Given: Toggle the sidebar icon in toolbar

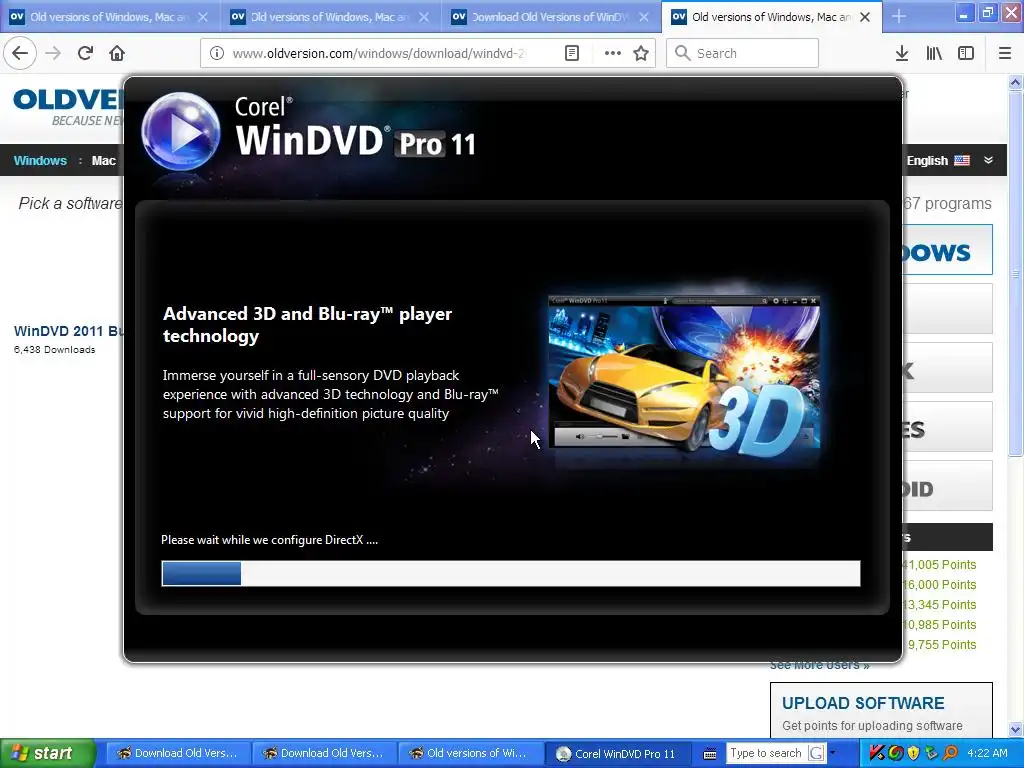Looking at the screenshot, I should coord(966,53).
